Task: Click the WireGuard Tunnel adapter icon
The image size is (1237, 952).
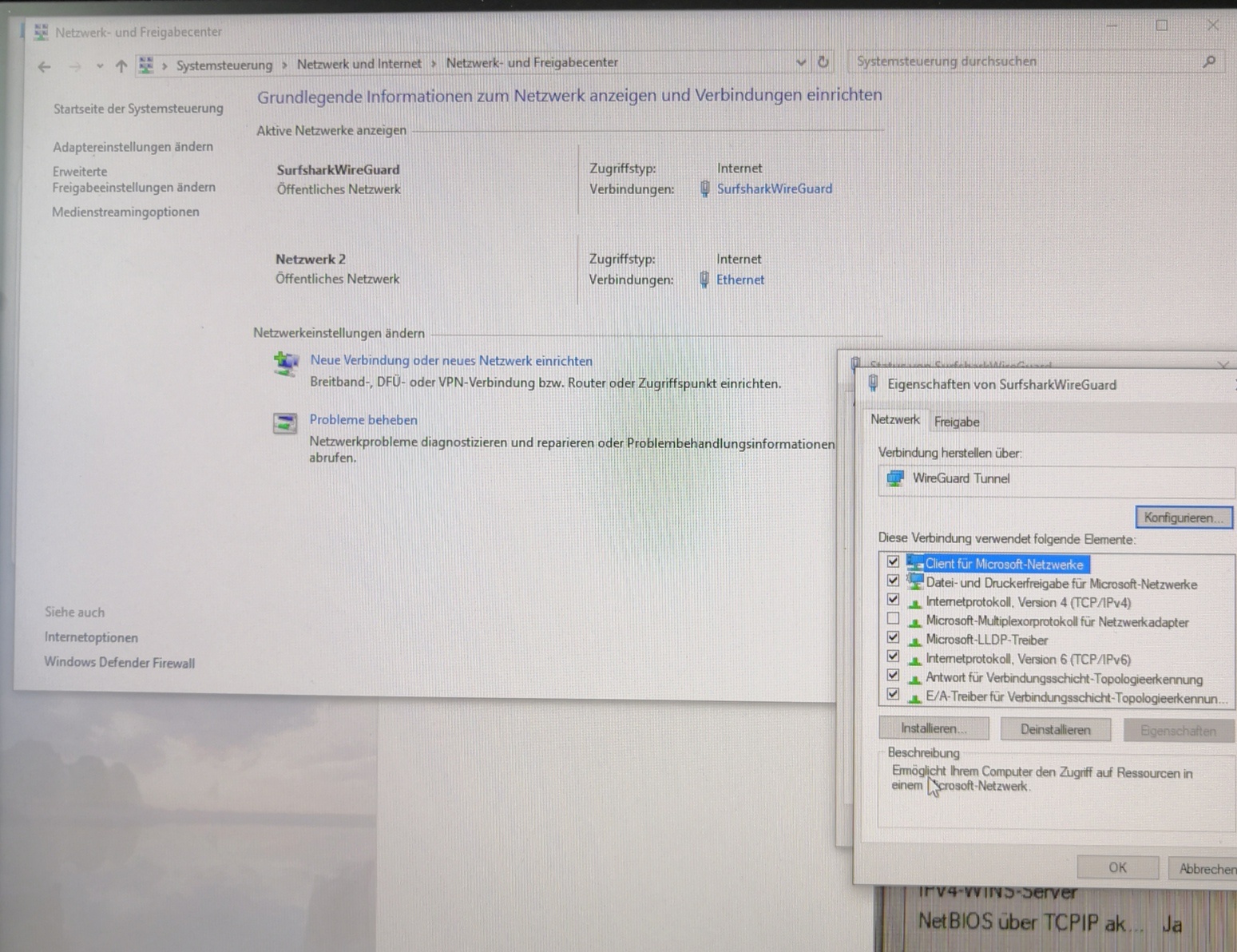Action: (x=895, y=479)
